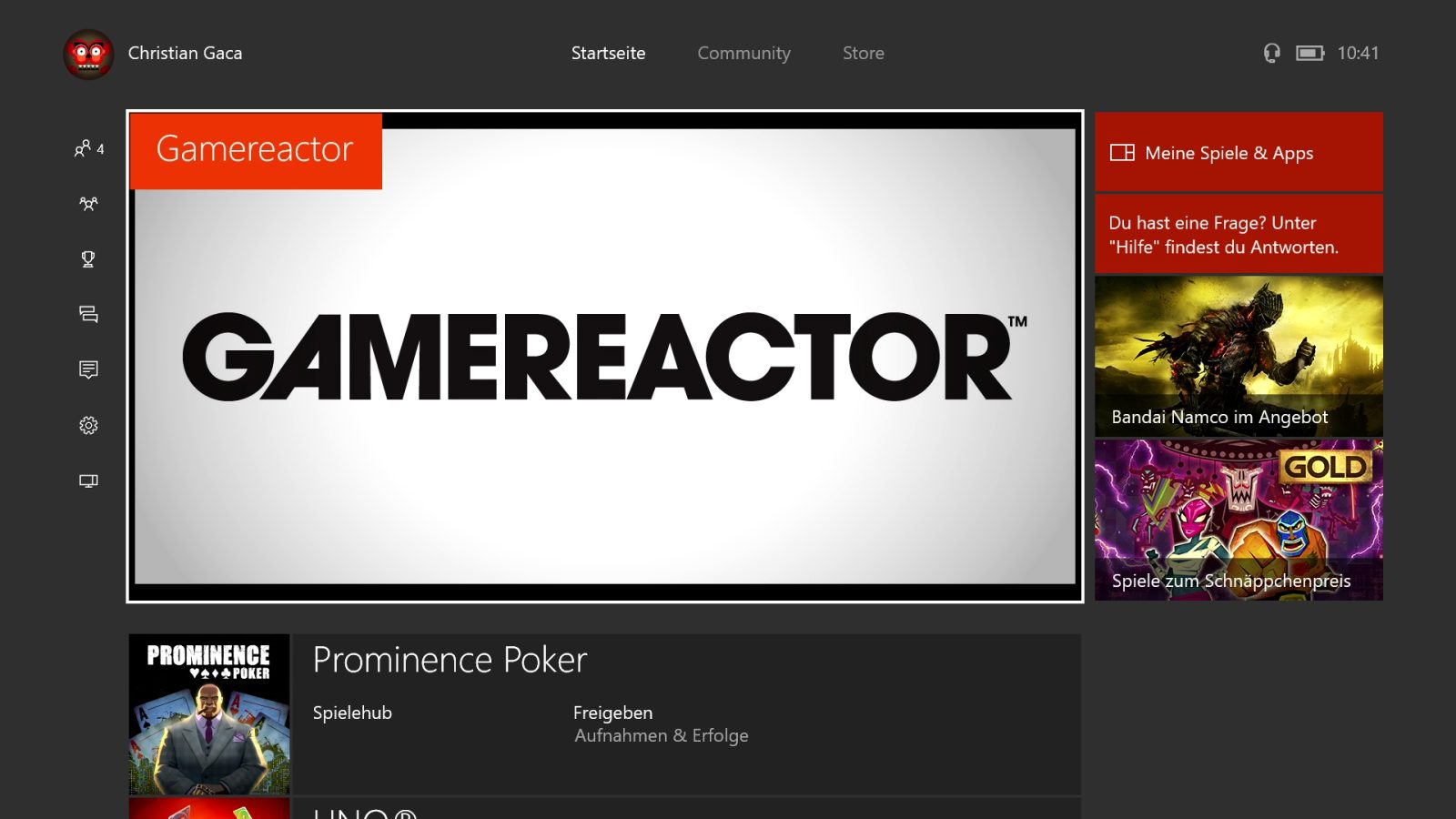Open Meine Spiele & Apps tile
Screen dimensions: 1456x819
pyautogui.click(x=1239, y=152)
